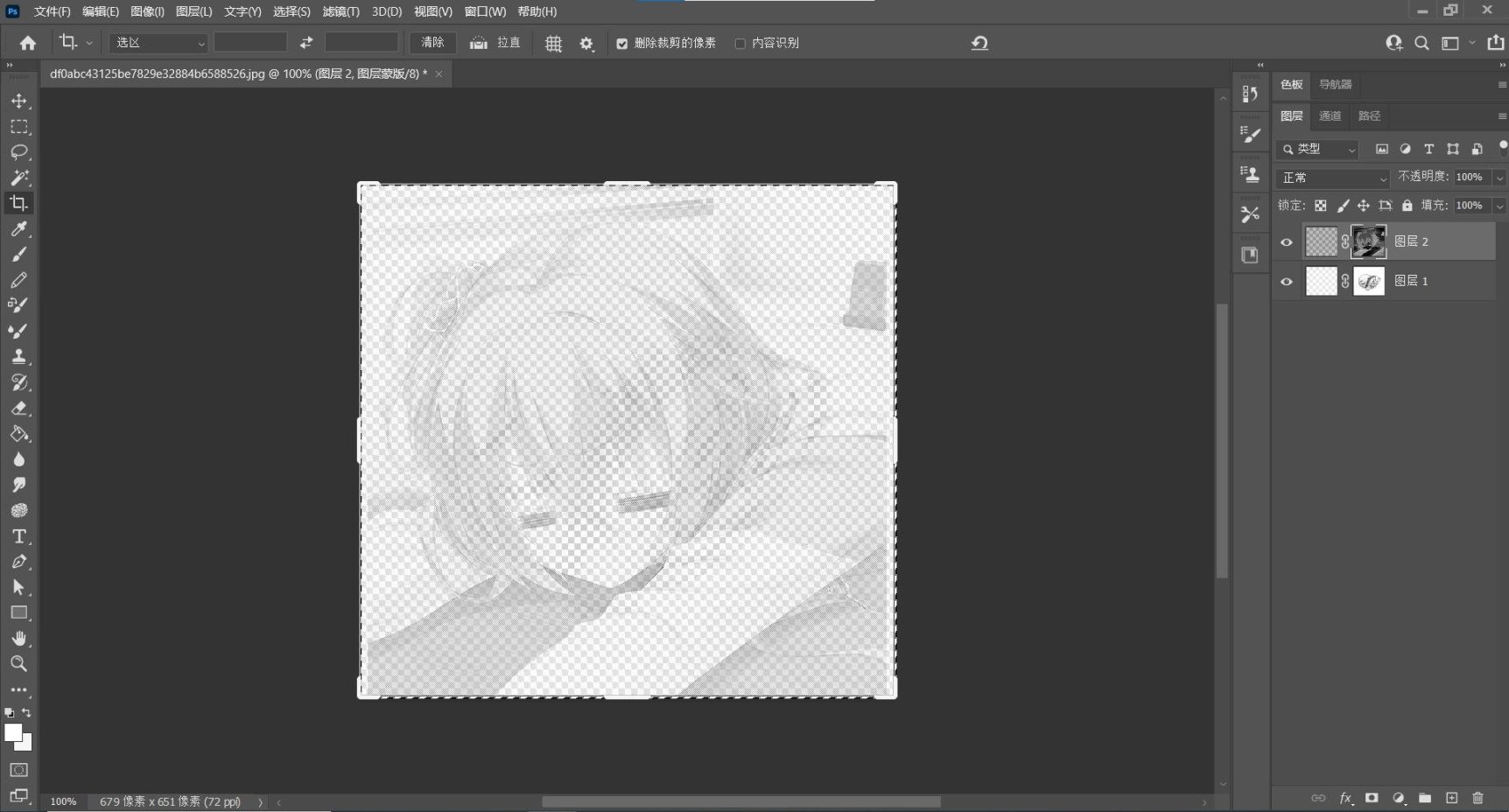Screen dimensions: 1509x812
Task: Switch to the 路径 tab
Action: (x=1369, y=115)
